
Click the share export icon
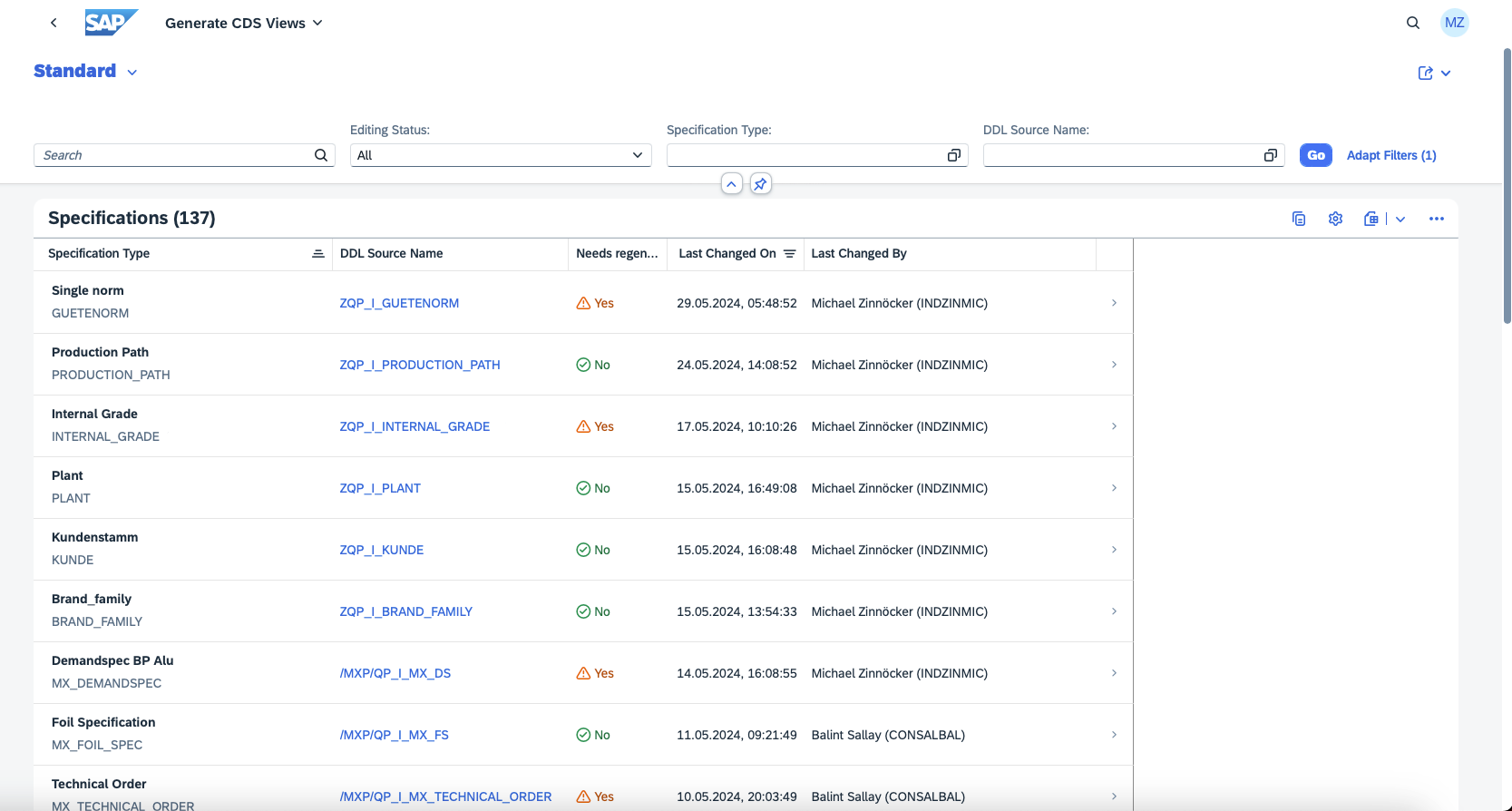click(1426, 73)
